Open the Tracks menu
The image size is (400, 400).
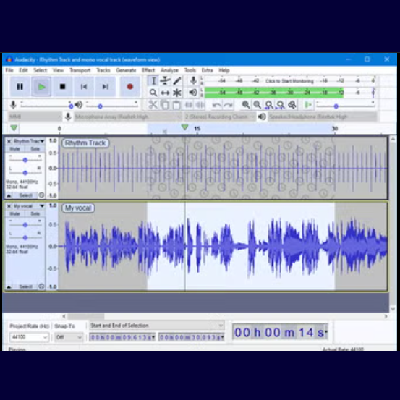click(x=103, y=70)
